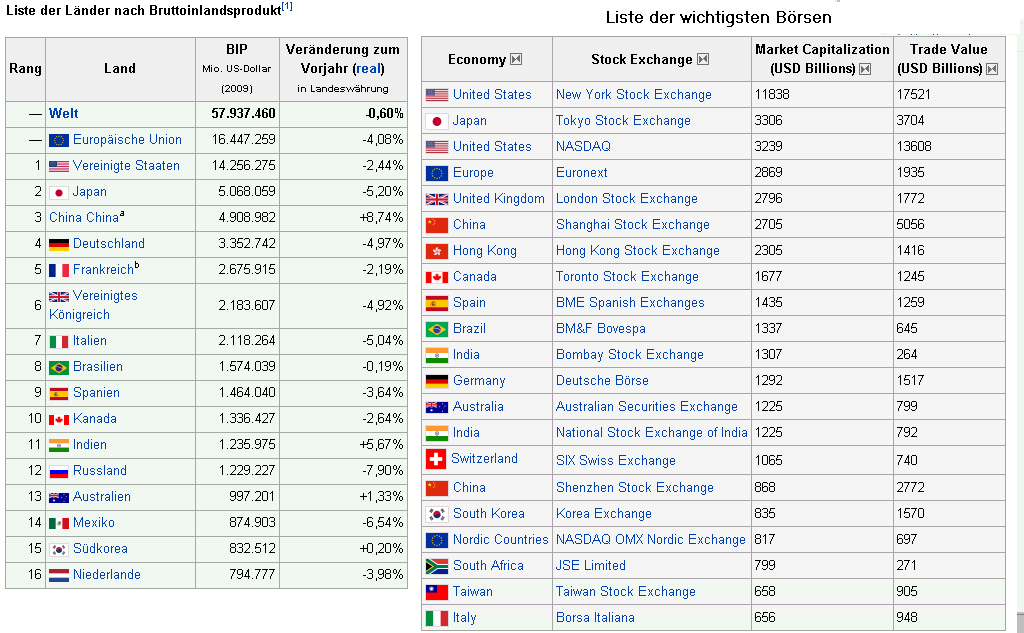Click the Switzerland flag icon

click(436, 459)
